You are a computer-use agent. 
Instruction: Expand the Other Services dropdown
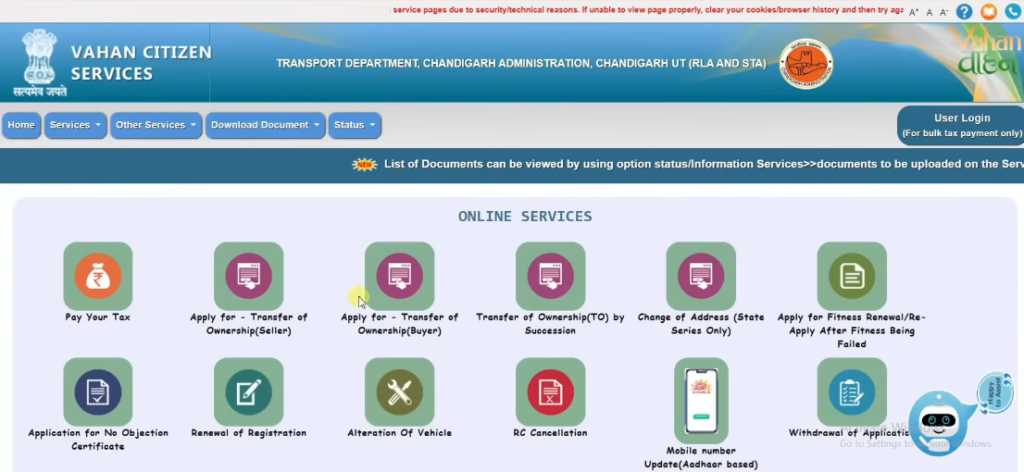155,125
